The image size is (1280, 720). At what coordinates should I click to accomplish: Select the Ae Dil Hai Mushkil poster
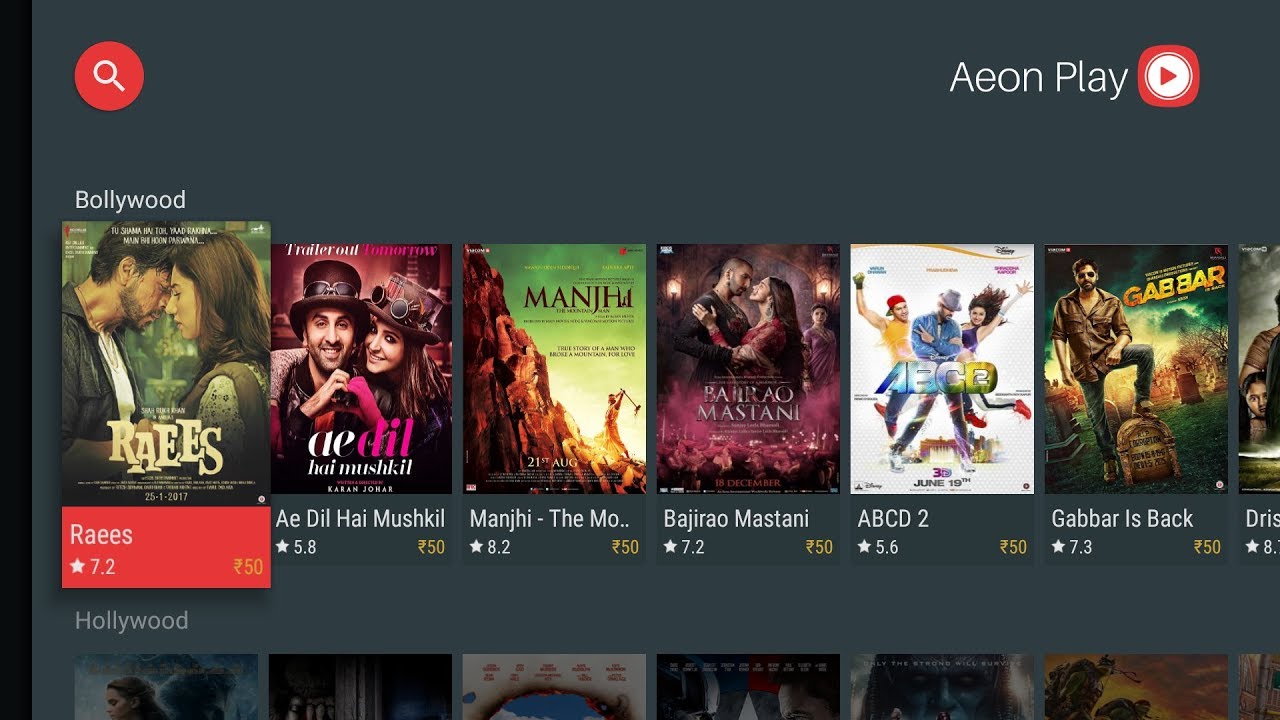[361, 369]
